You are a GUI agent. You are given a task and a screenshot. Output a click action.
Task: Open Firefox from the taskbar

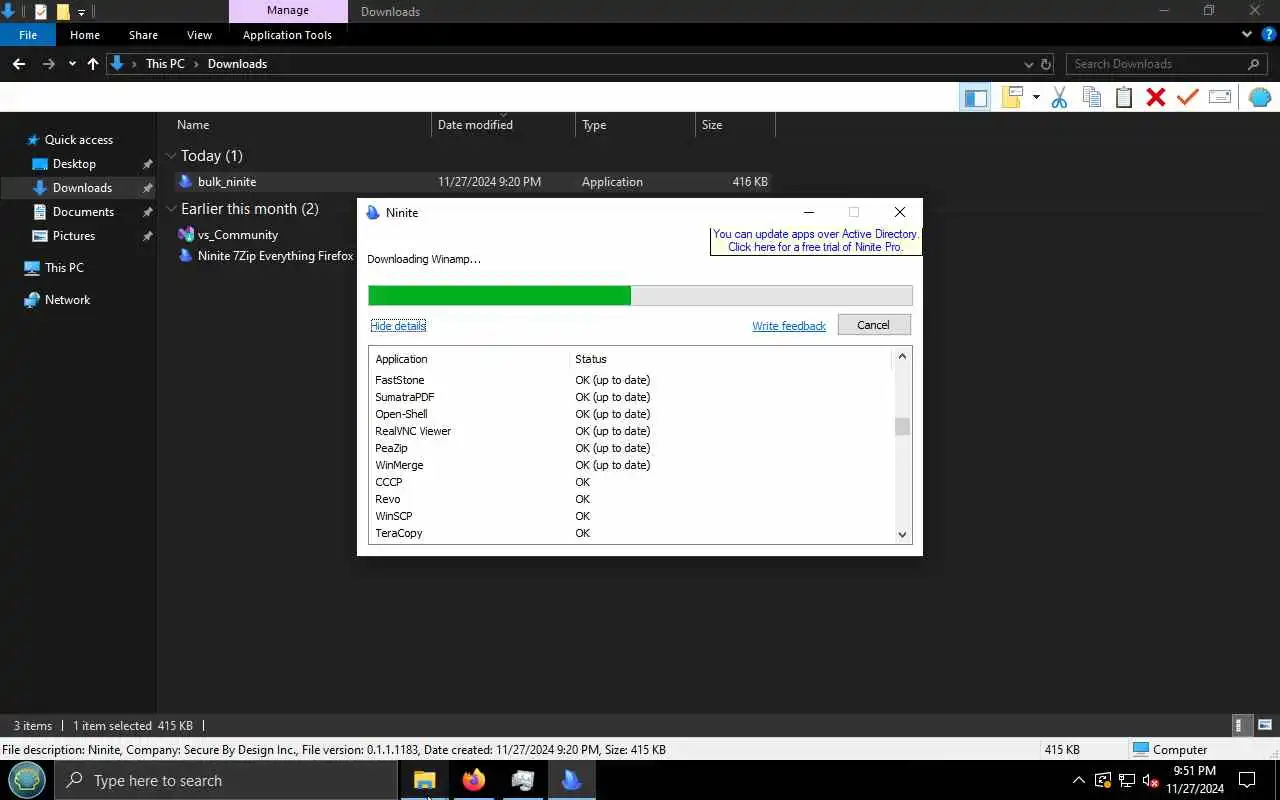pyautogui.click(x=474, y=780)
